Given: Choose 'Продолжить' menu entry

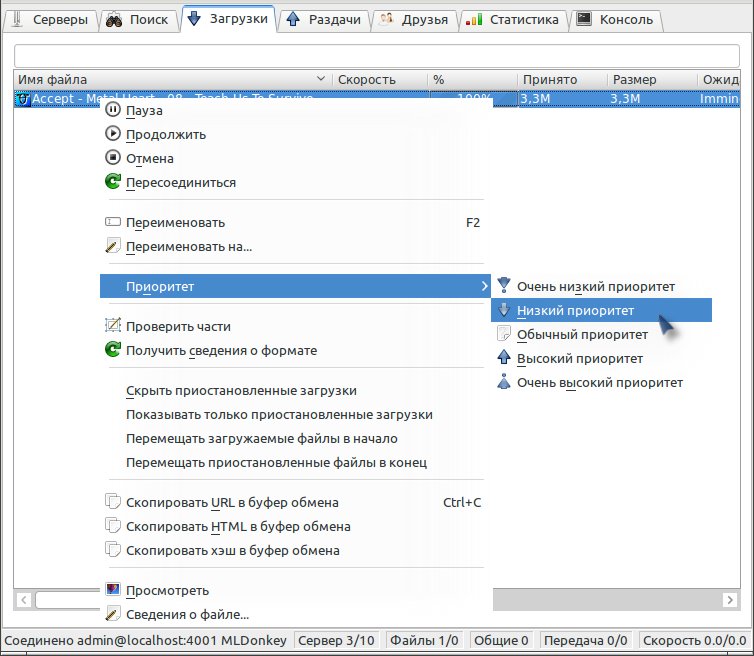Looking at the screenshot, I should (x=295, y=134).
